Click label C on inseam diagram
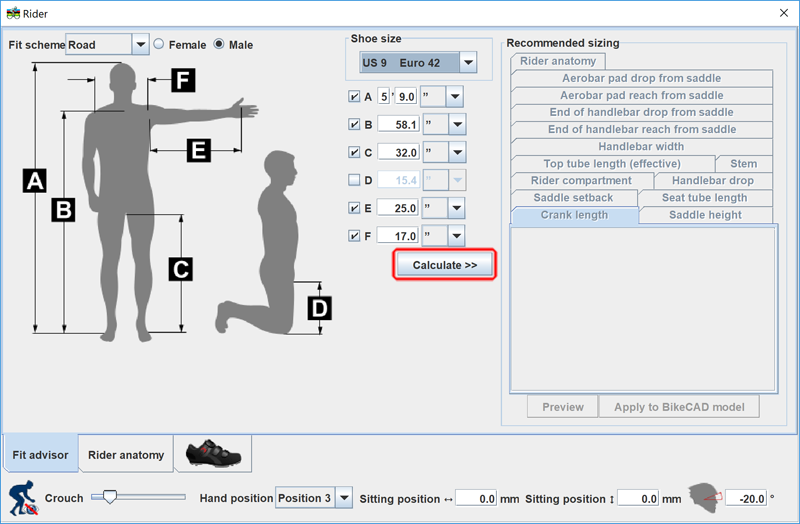The image size is (800, 524). pyautogui.click(x=181, y=269)
